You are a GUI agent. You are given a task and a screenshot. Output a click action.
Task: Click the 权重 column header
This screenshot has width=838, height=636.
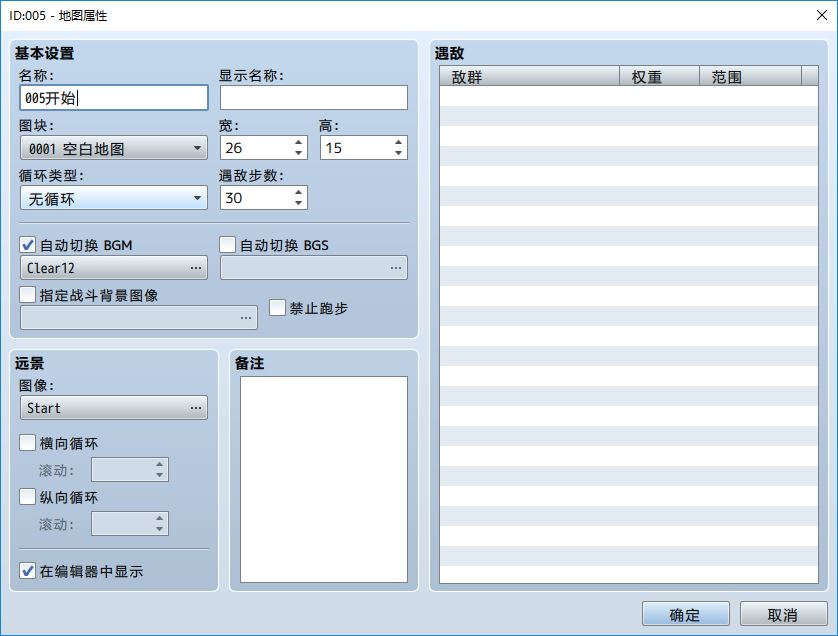coord(660,77)
